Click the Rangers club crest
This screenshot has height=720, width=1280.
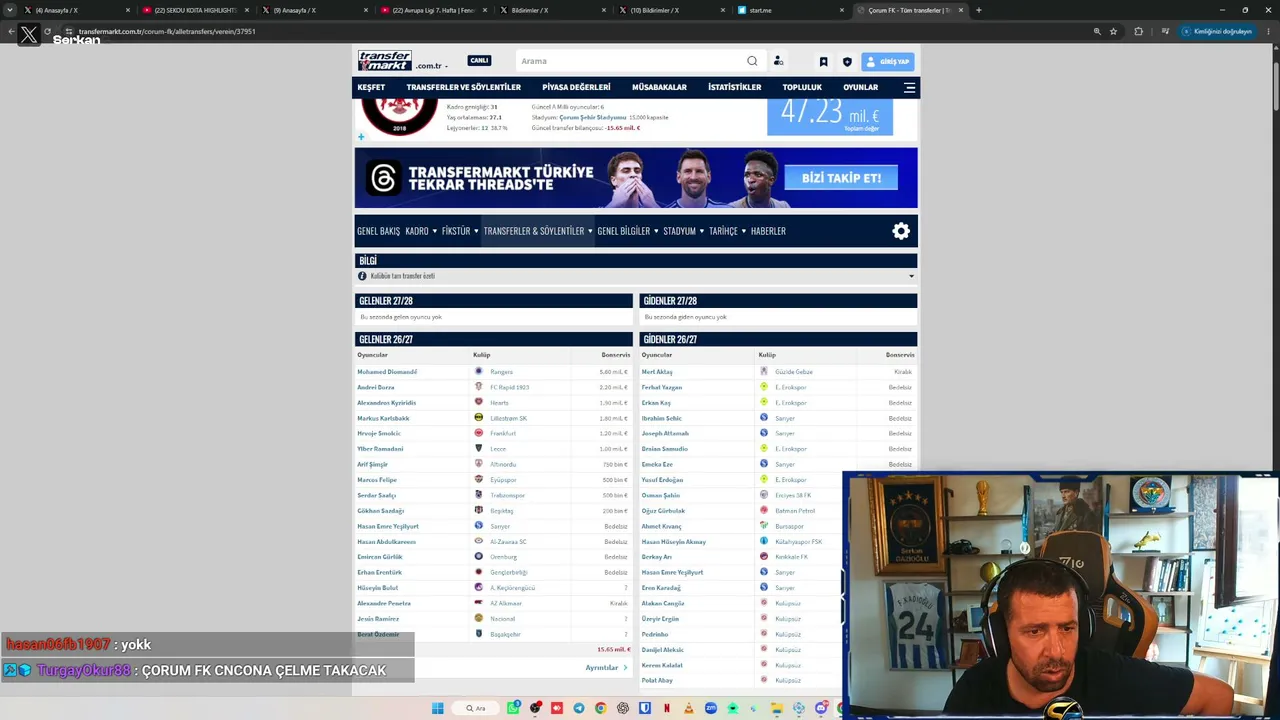coord(478,372)
